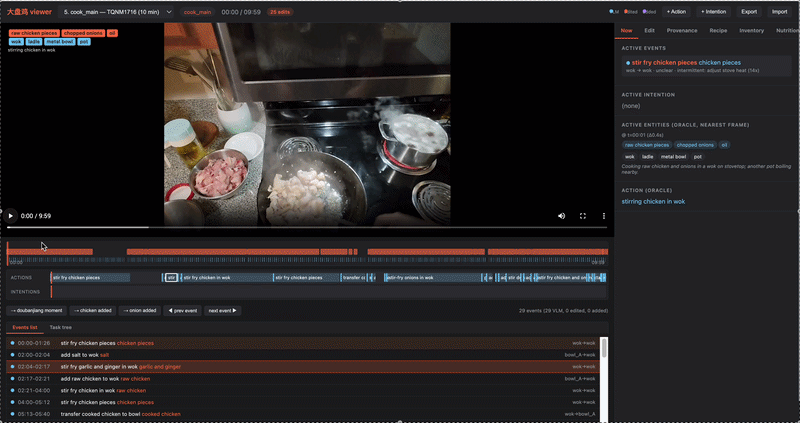
Task: Click the video seek progress bar
Action: [x=307, y=227]
